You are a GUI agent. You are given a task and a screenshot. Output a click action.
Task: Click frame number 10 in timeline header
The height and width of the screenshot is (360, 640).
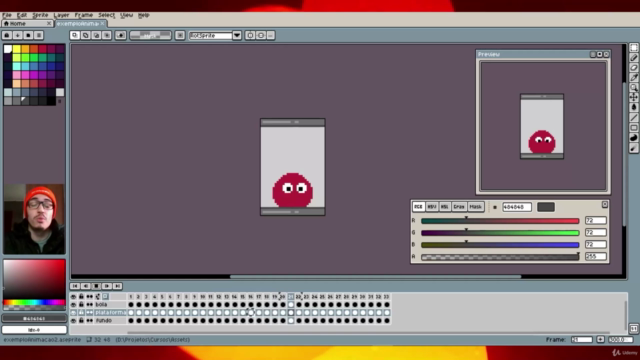(x=202, y=297)
